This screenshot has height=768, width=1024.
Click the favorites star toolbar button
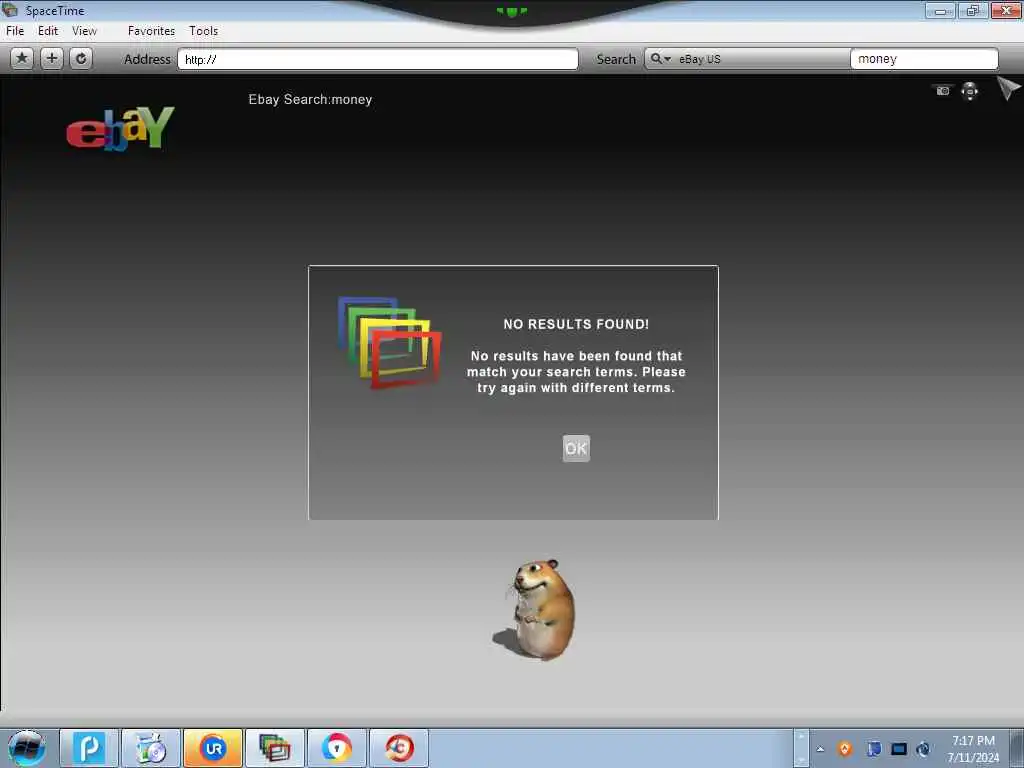(x=22, y=59)
